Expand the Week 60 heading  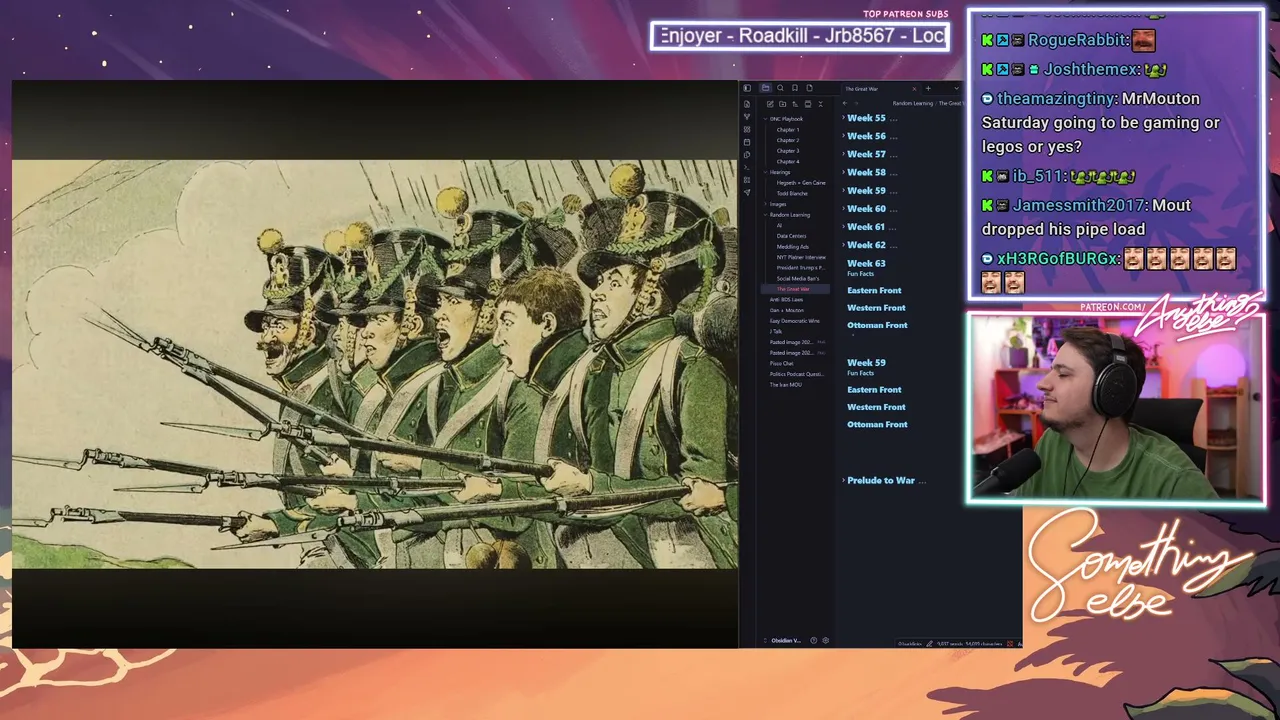coord(843,209)
